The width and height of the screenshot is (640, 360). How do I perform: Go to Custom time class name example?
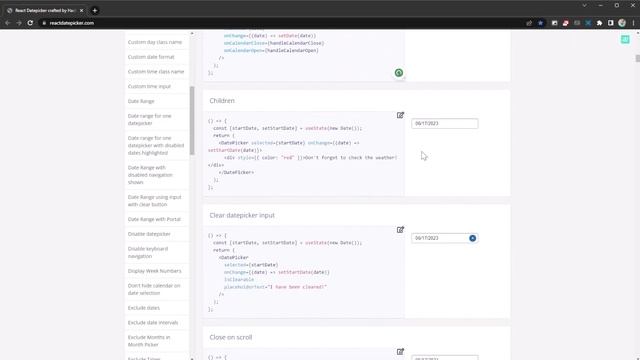[156, 71]
